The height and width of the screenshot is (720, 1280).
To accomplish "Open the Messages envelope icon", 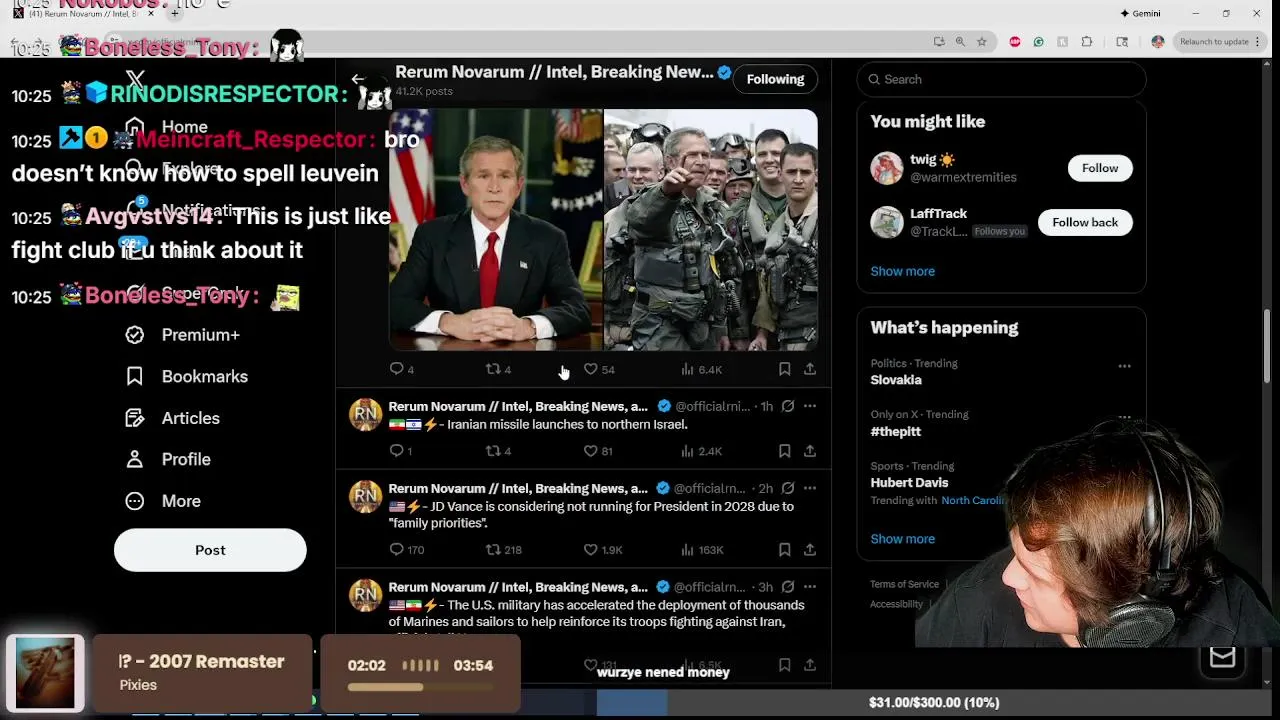I will (1222, 657).
